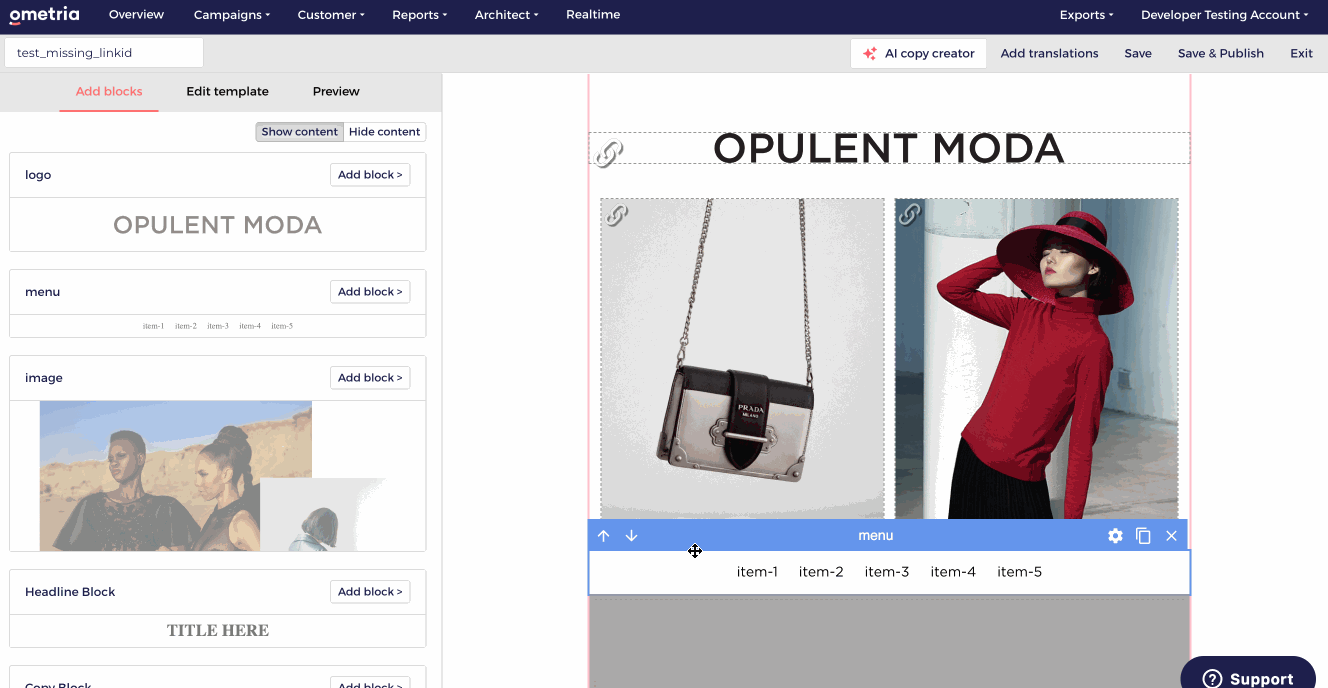This screenshot has width=1328, height=688.
Task: Open the Support help widget
Action: tap(1248, 676)
